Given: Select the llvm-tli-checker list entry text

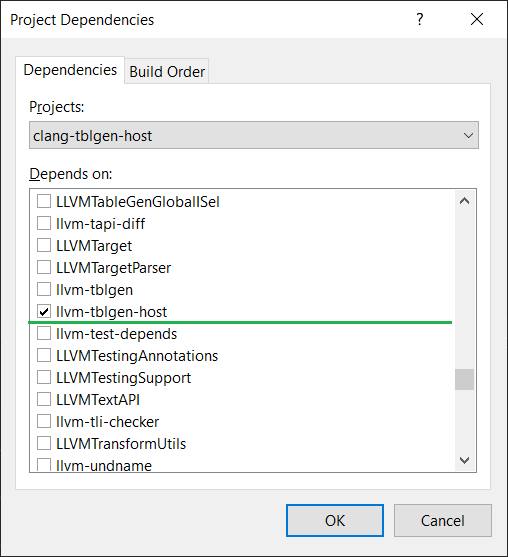Looking at the screenshot, I should (108, 422).
